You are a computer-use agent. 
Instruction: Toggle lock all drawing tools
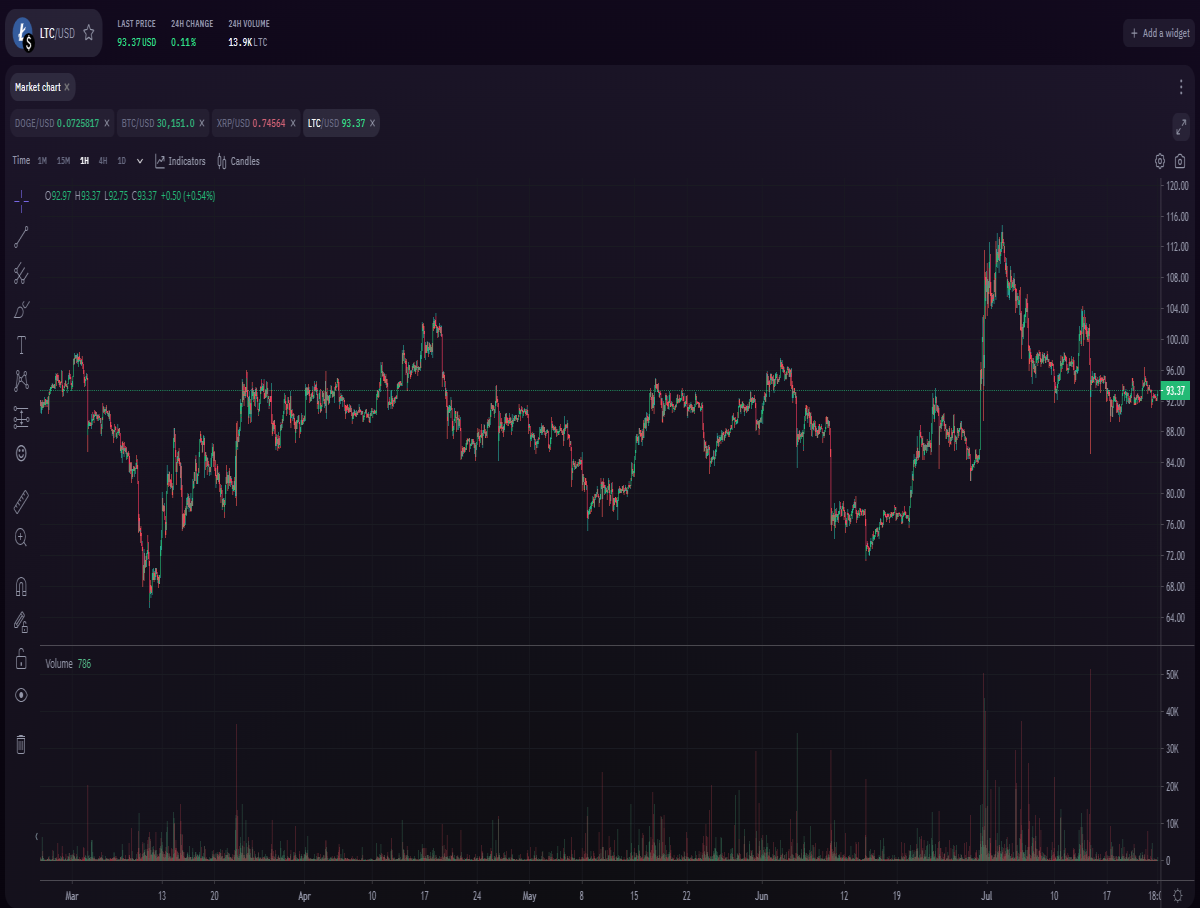21,658
